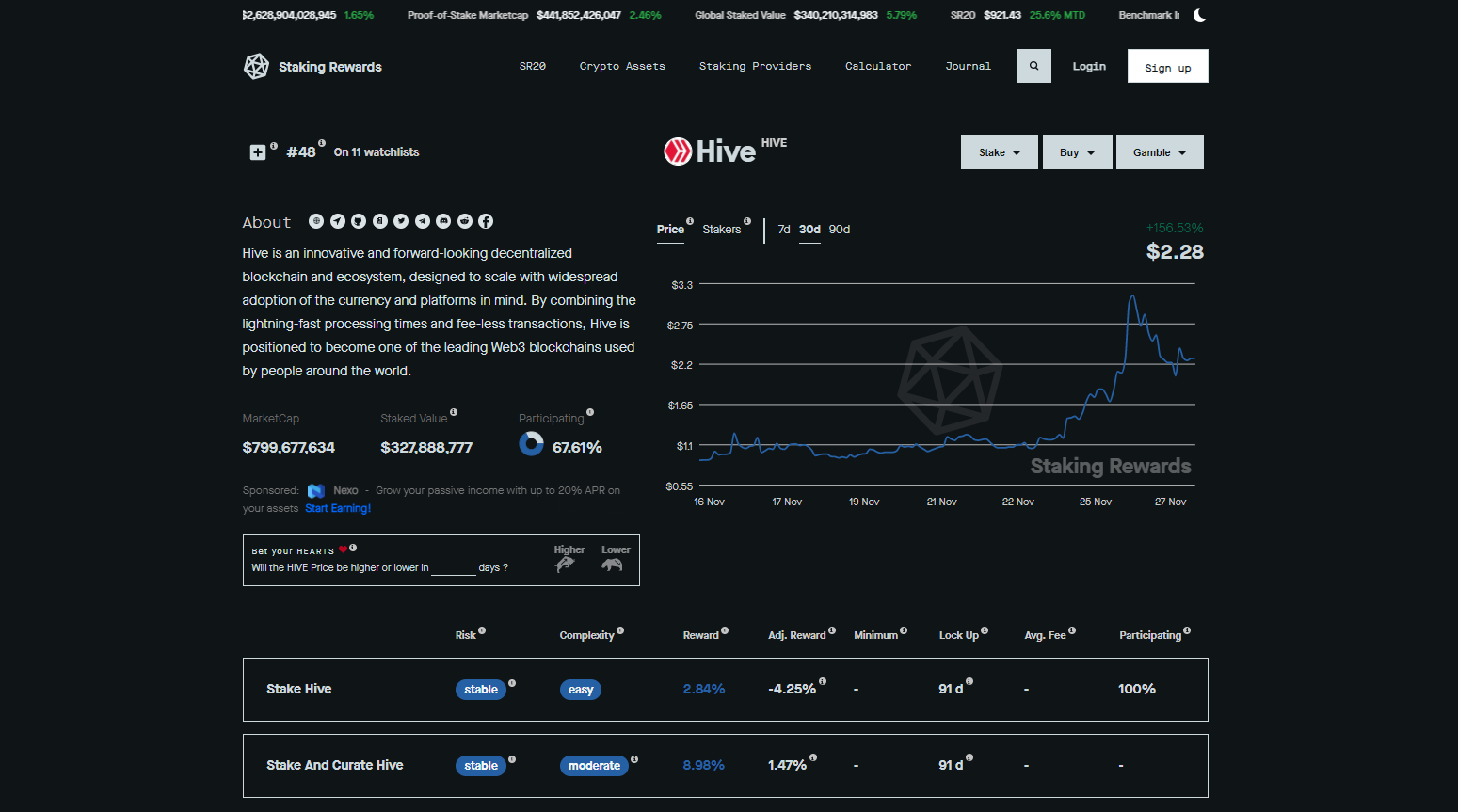Click info icon beside Risk column
The image size is (1458, 812).
coord(482,630)
